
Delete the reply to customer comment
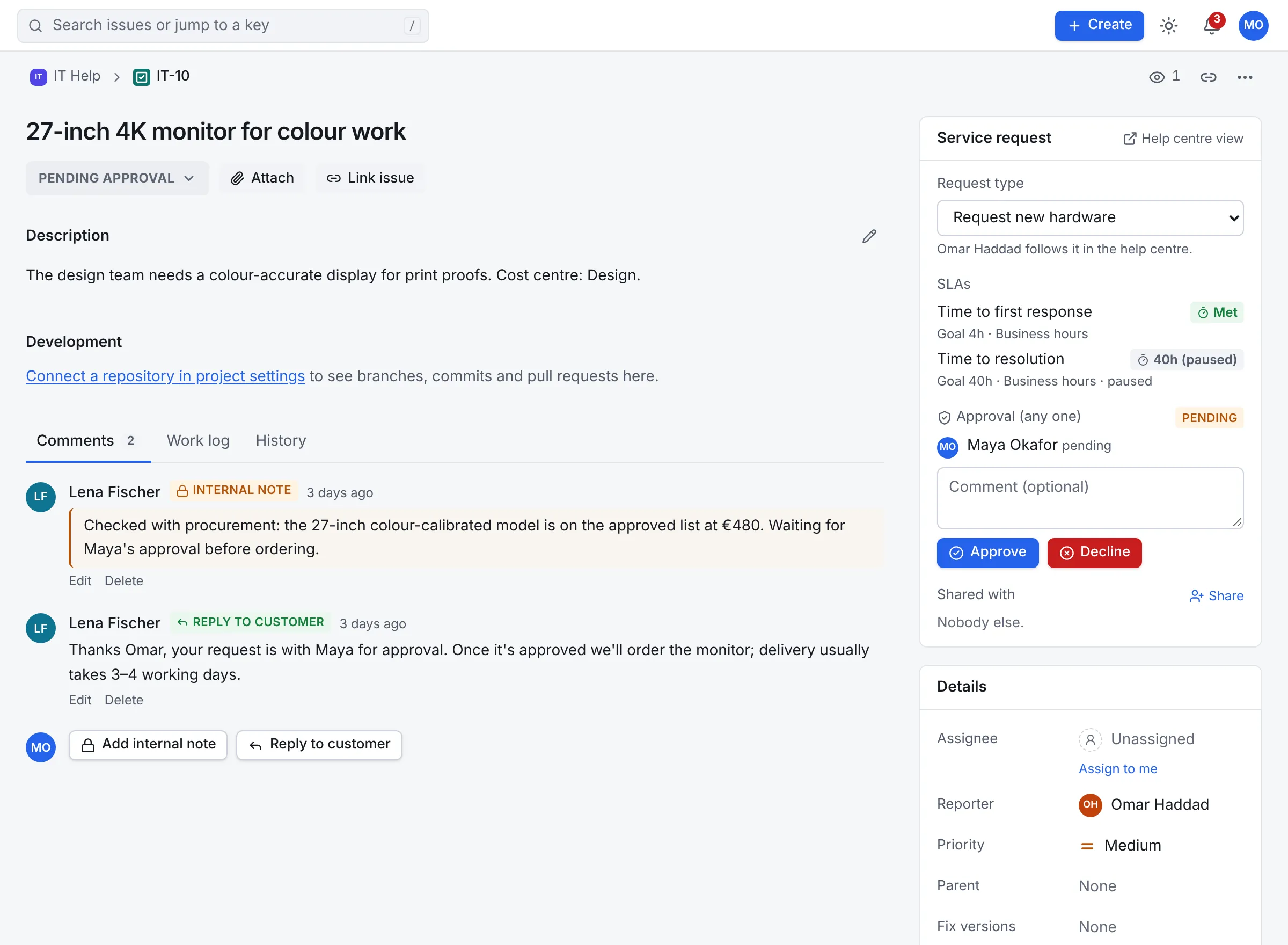[x=123, y=700]
